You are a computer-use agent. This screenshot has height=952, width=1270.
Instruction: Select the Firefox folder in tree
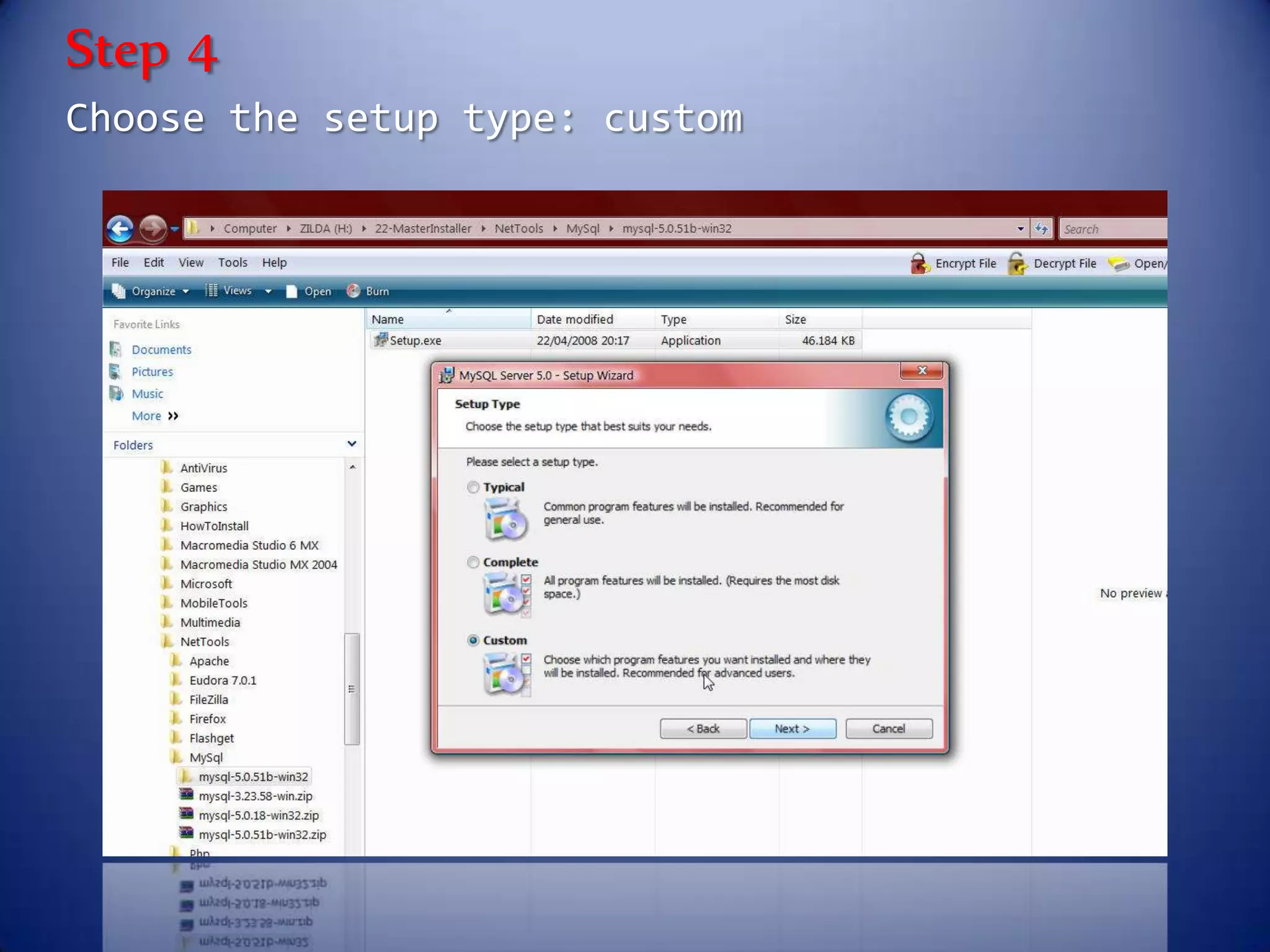point(207,719)
